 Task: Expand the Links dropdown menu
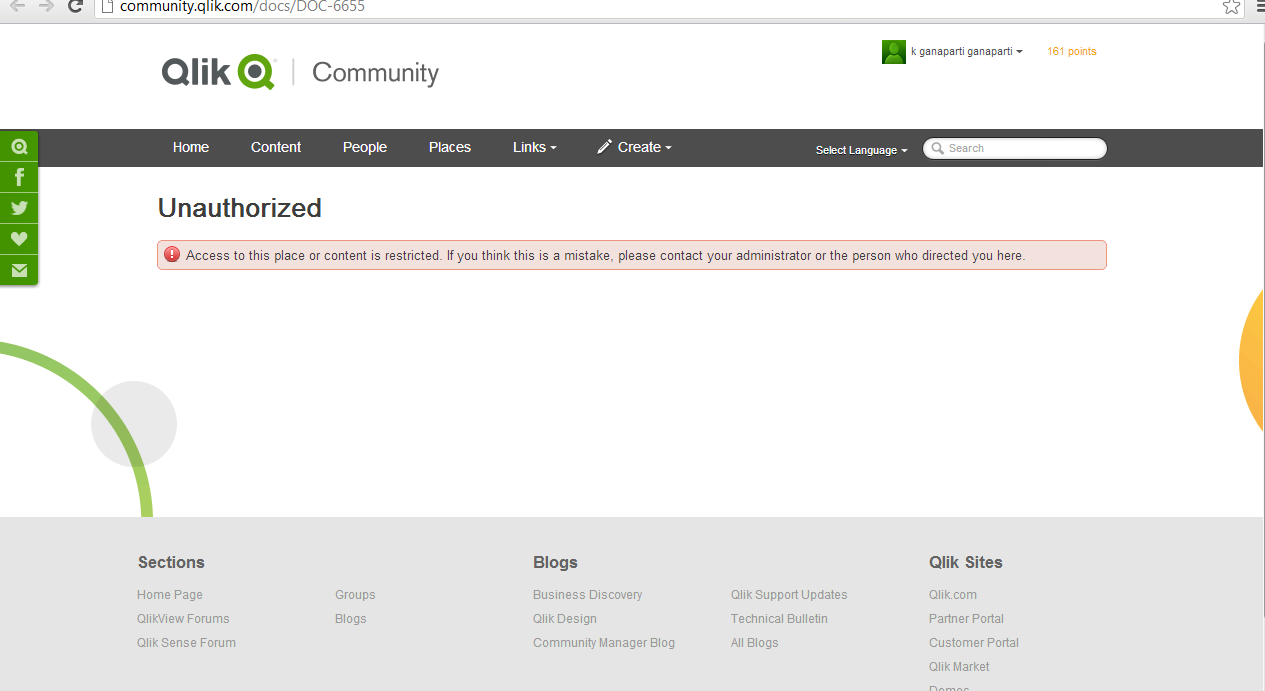tap(535, 147)
